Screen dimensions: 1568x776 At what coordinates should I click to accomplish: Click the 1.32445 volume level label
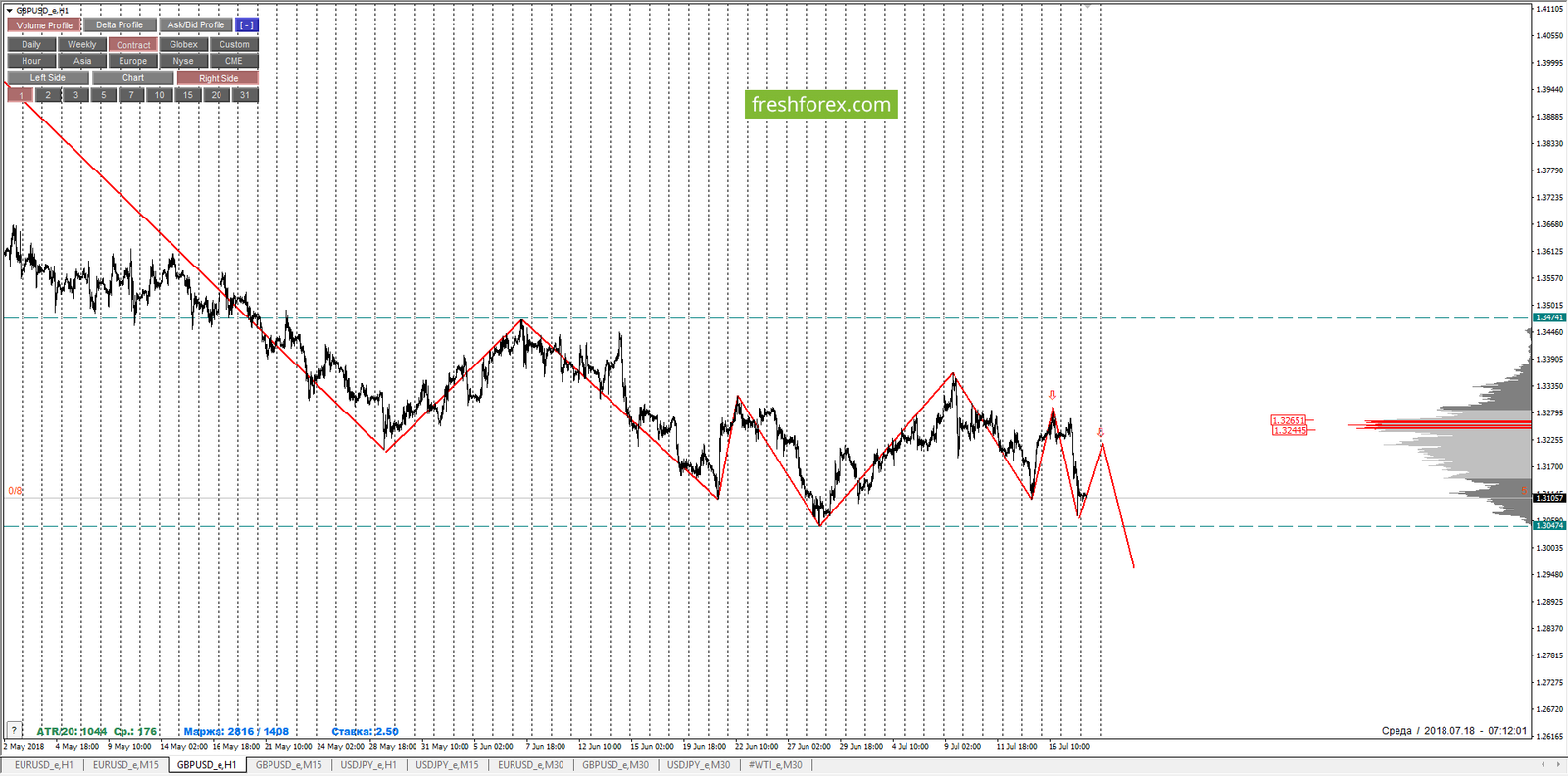click(1290, 430)
